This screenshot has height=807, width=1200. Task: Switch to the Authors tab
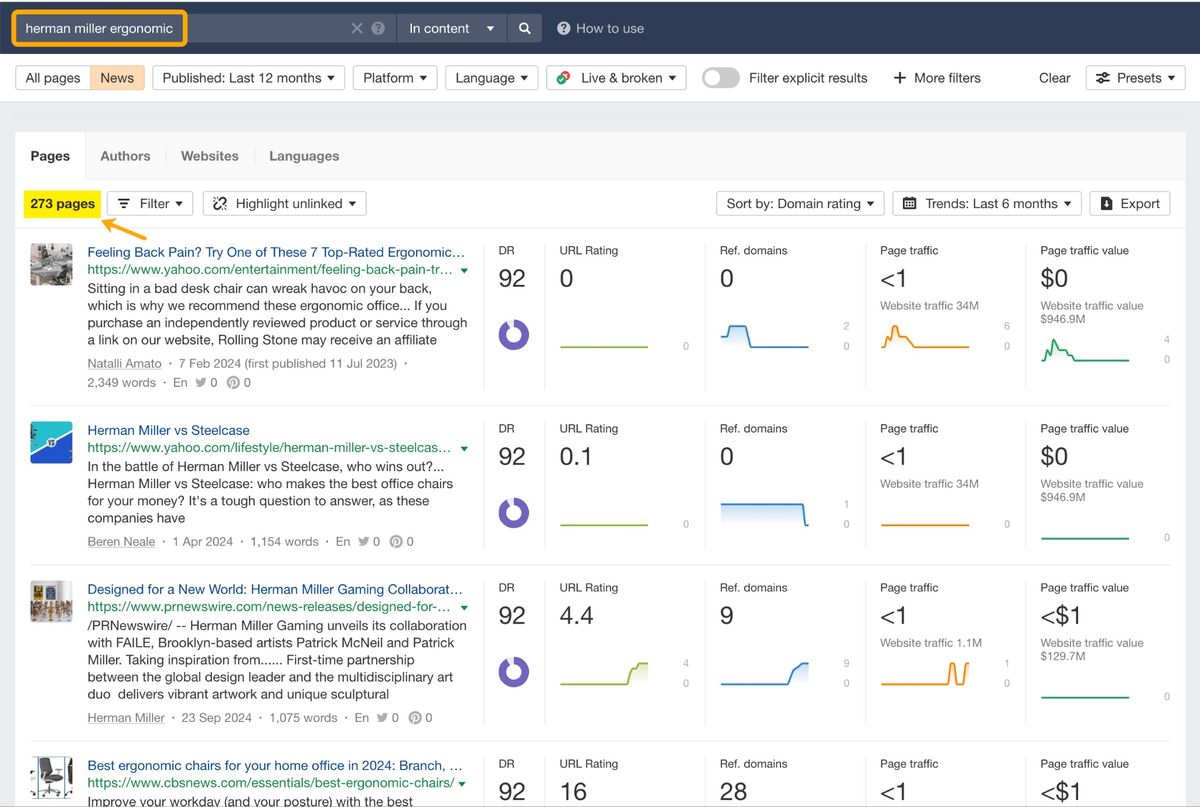click(125, 156)
